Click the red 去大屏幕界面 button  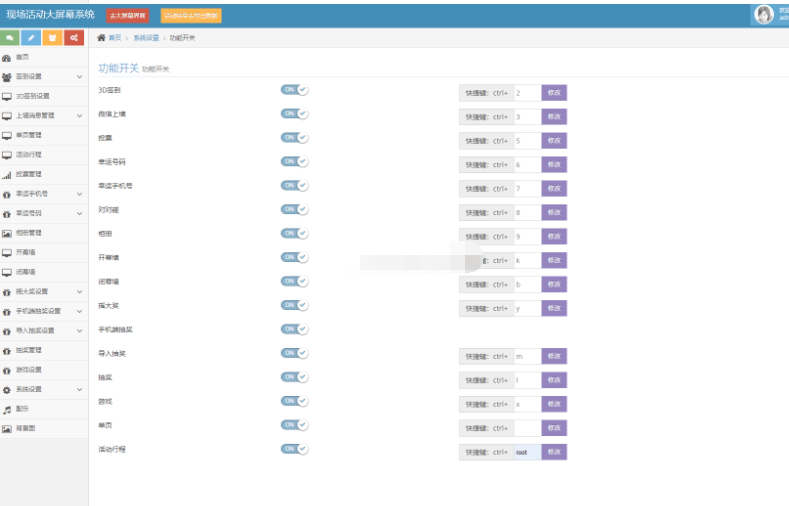[x=127, y=16]
